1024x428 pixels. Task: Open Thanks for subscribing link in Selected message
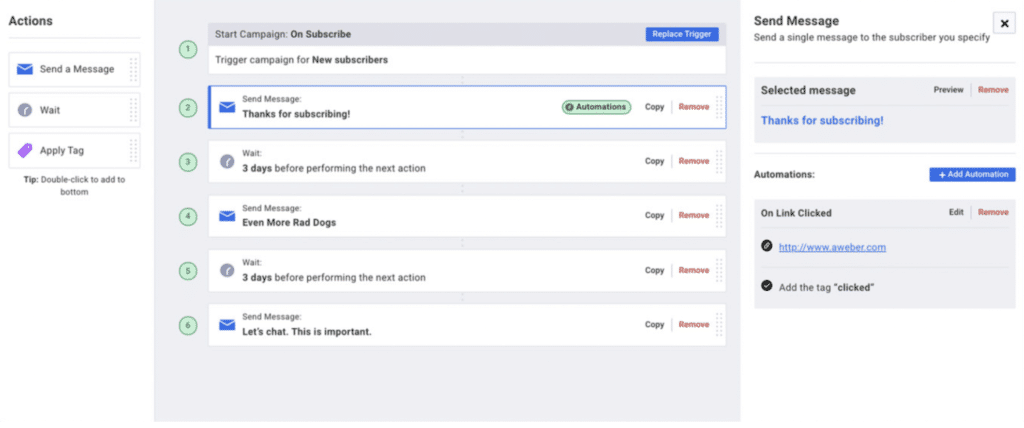pos(822,121)
